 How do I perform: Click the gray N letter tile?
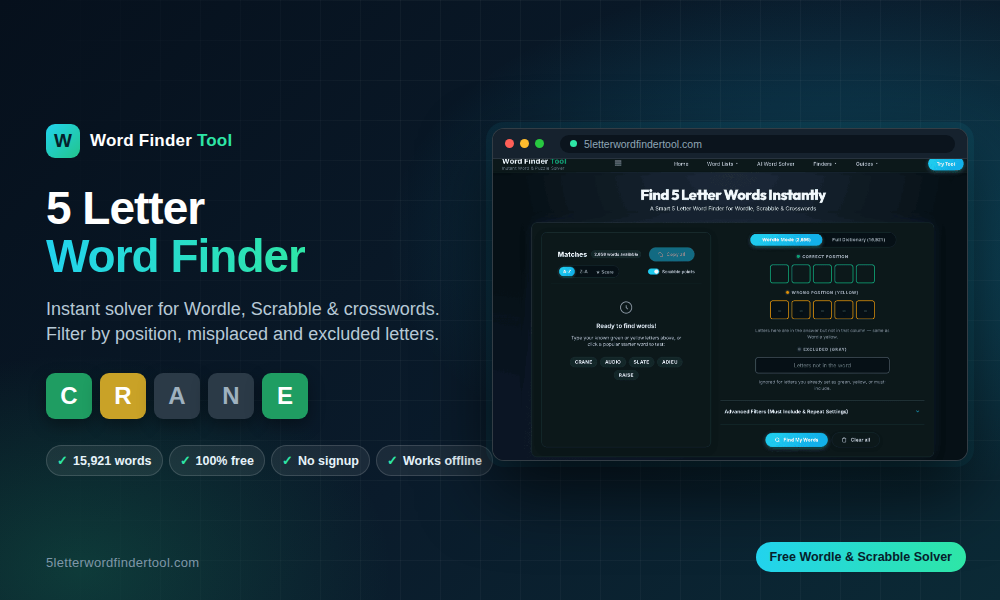(231, 396)
